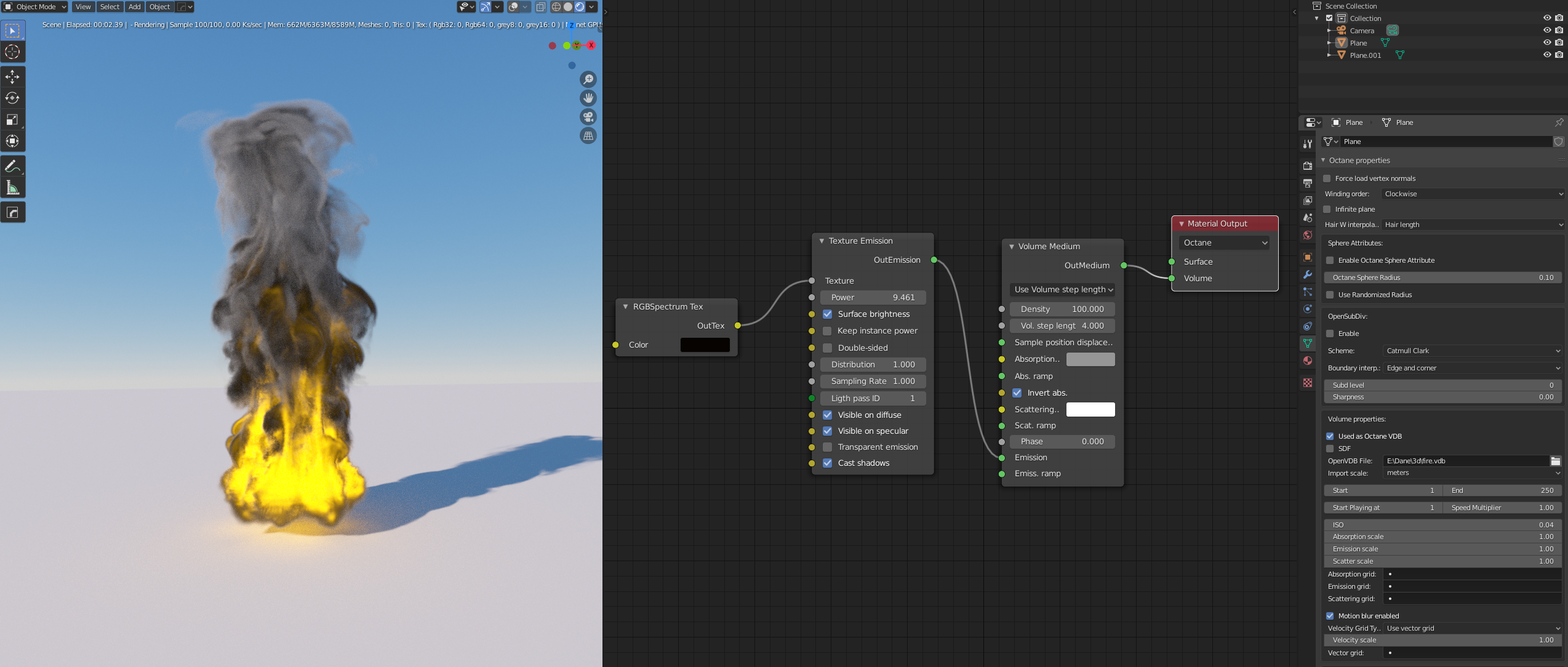
Task: Activate the Annotate tool
Action: (x=12, y=166)
